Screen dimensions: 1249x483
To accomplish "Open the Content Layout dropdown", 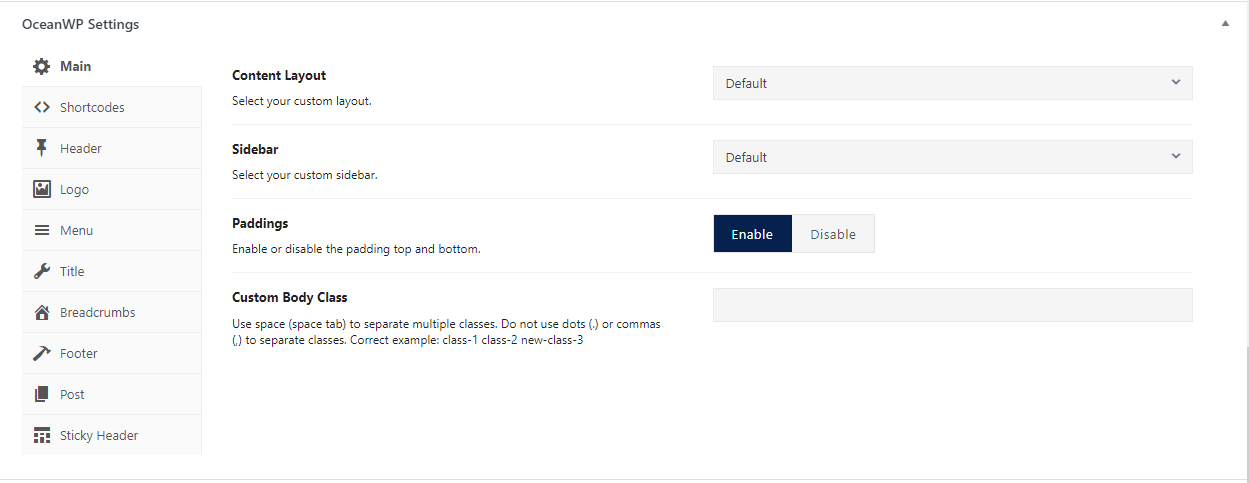I will (952, 83).
